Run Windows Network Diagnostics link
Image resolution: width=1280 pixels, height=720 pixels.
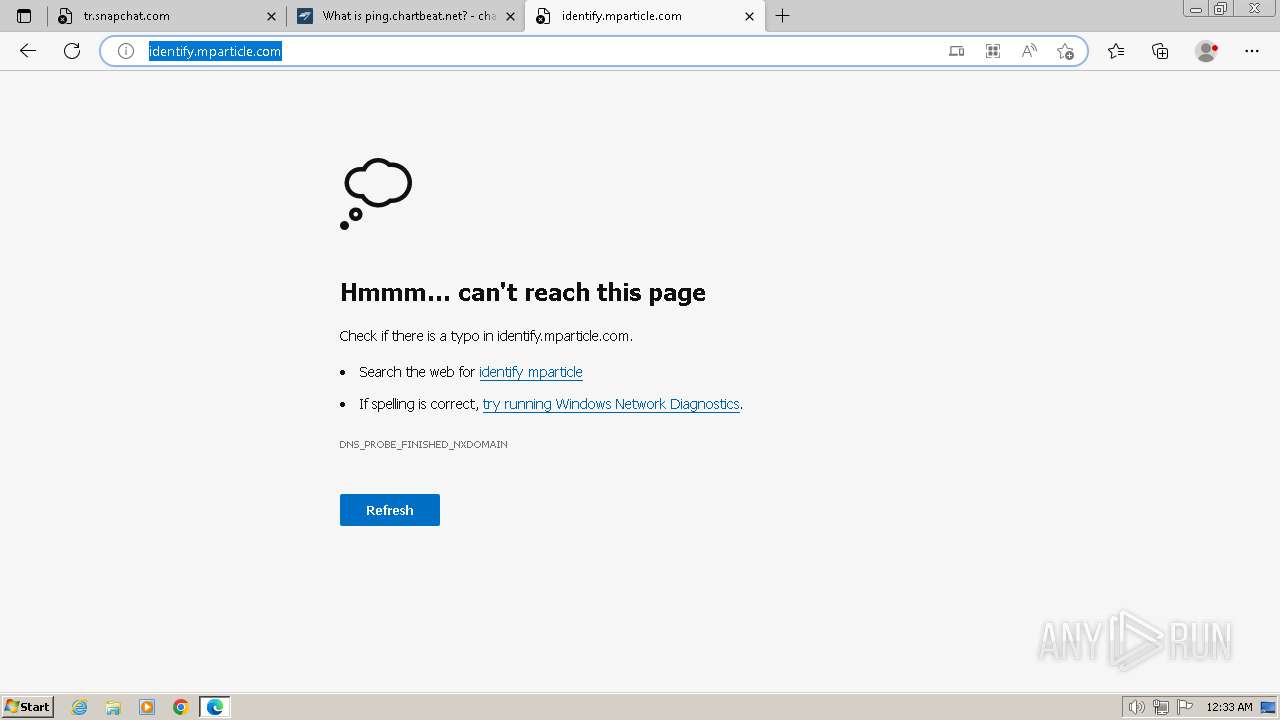(611, 404)
